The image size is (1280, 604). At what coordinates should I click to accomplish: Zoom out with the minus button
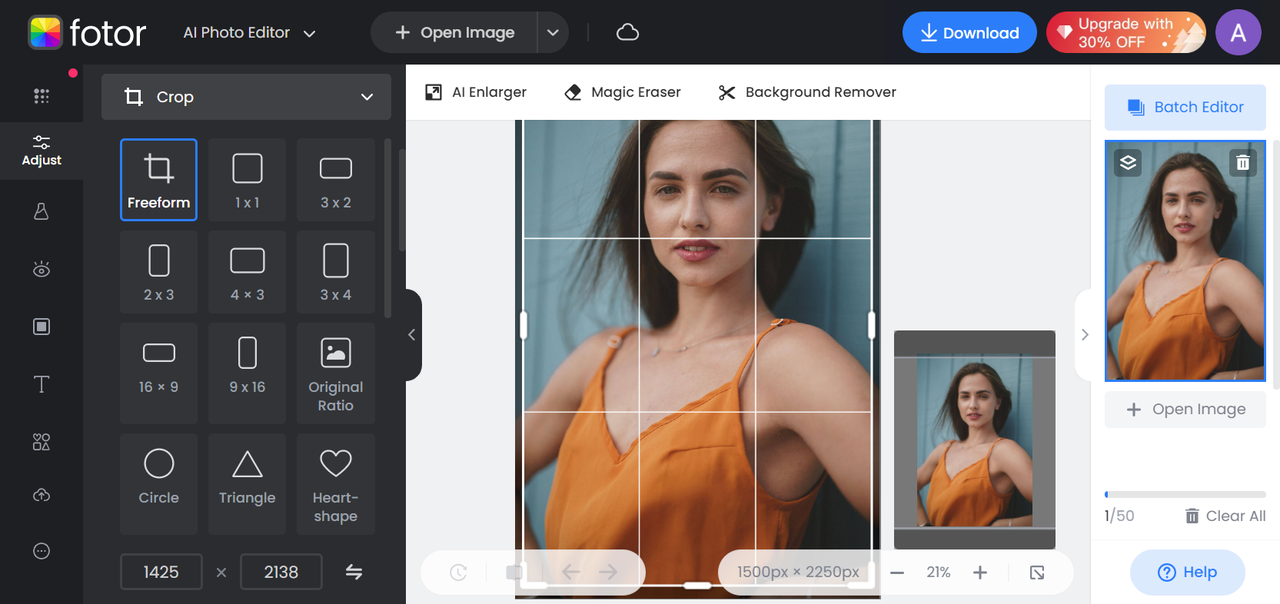tap(897, 573)
